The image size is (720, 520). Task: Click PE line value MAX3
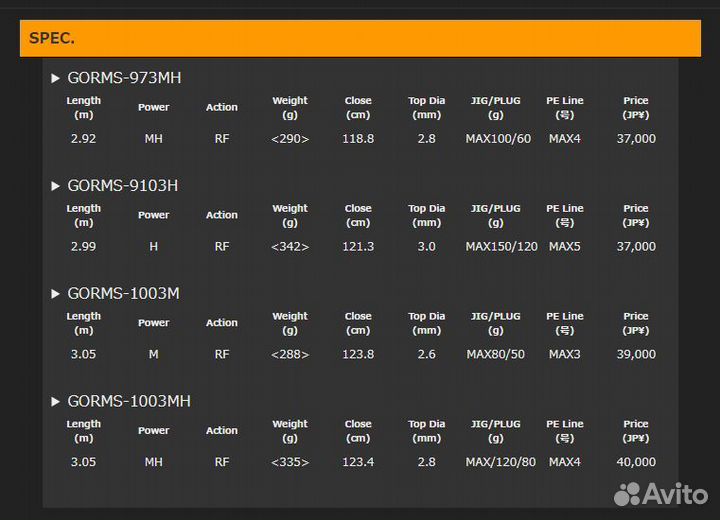(x=565, y=354)
